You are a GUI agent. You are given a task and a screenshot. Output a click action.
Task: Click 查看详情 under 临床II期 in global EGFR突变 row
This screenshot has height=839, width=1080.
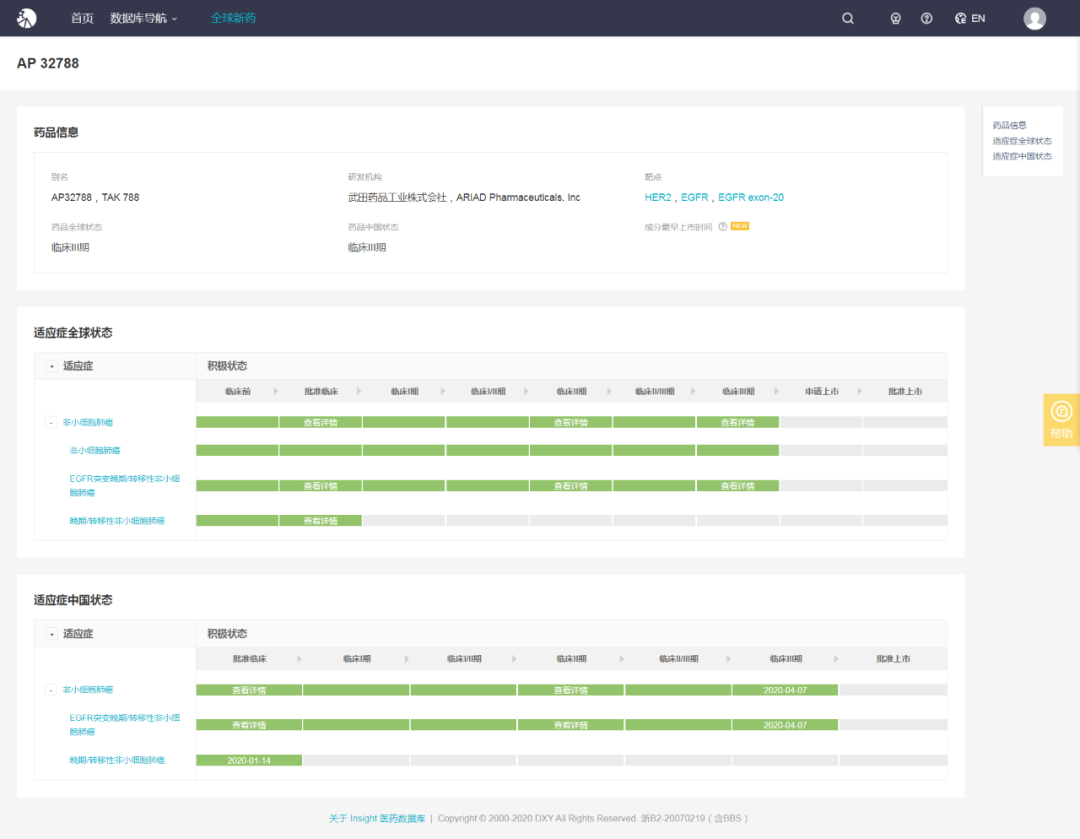click(571, 486)
